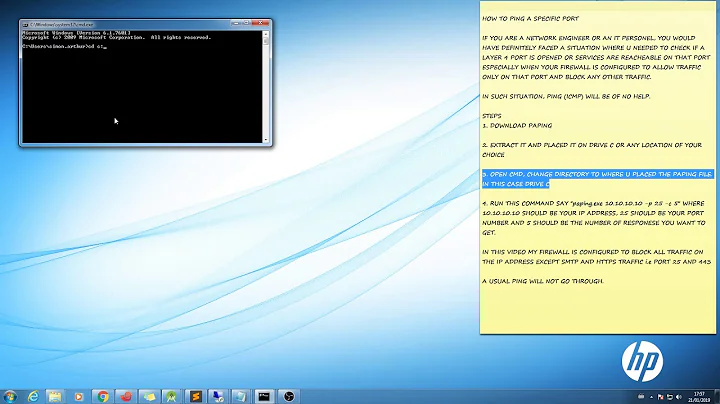
Task: Click the STEPS heading in sticky note
Action: (x=492, y=116)
